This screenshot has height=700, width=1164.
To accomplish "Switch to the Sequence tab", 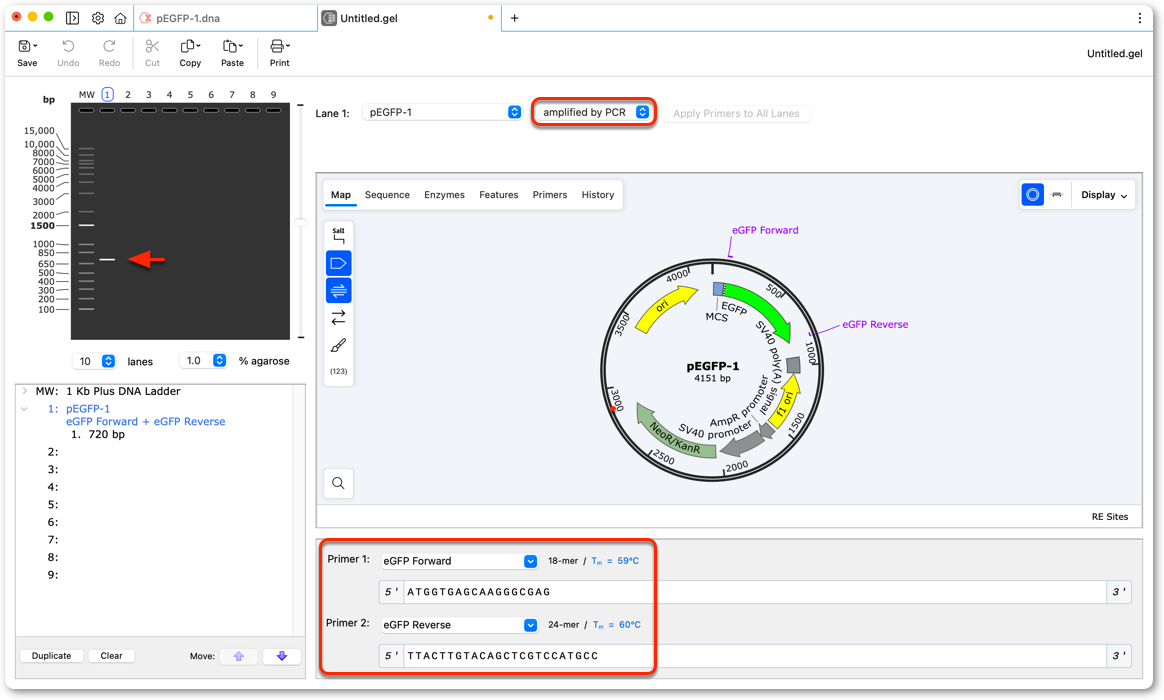I will tap(387, 194).
